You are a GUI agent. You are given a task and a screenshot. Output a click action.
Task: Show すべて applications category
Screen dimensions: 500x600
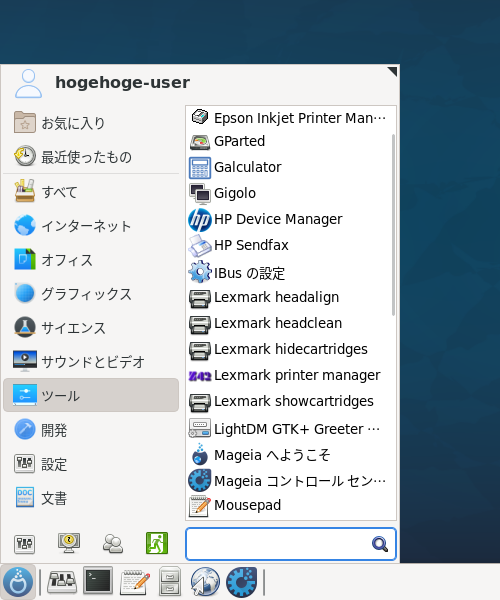click(91, 191)
